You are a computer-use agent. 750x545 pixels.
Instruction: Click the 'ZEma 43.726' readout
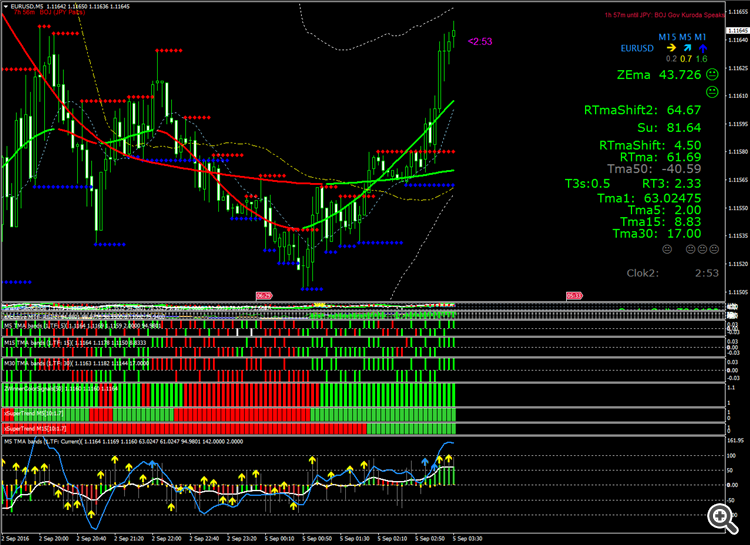click(x=659, y=75)
